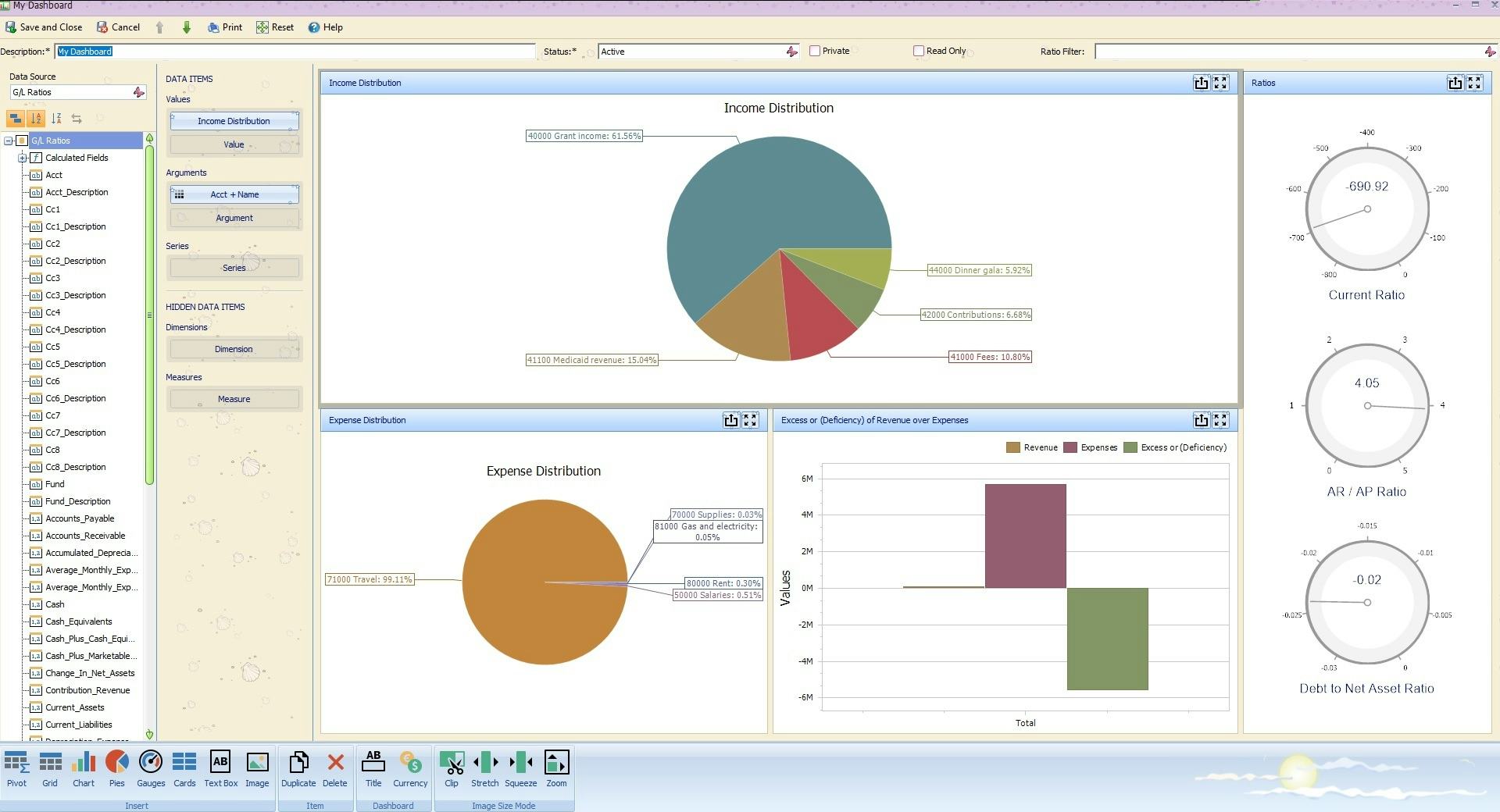Choose Zoom image size mode
This screenshot has width=1500, height=812.
(556, 769)
